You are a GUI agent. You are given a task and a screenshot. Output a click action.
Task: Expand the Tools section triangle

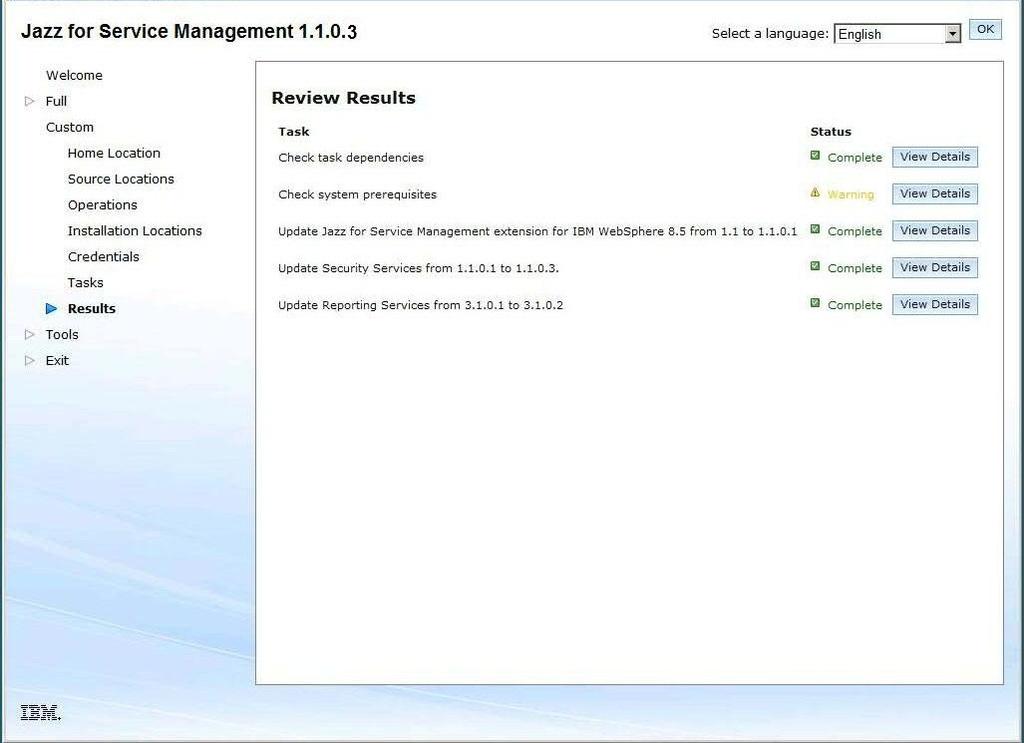click(29, 334)
